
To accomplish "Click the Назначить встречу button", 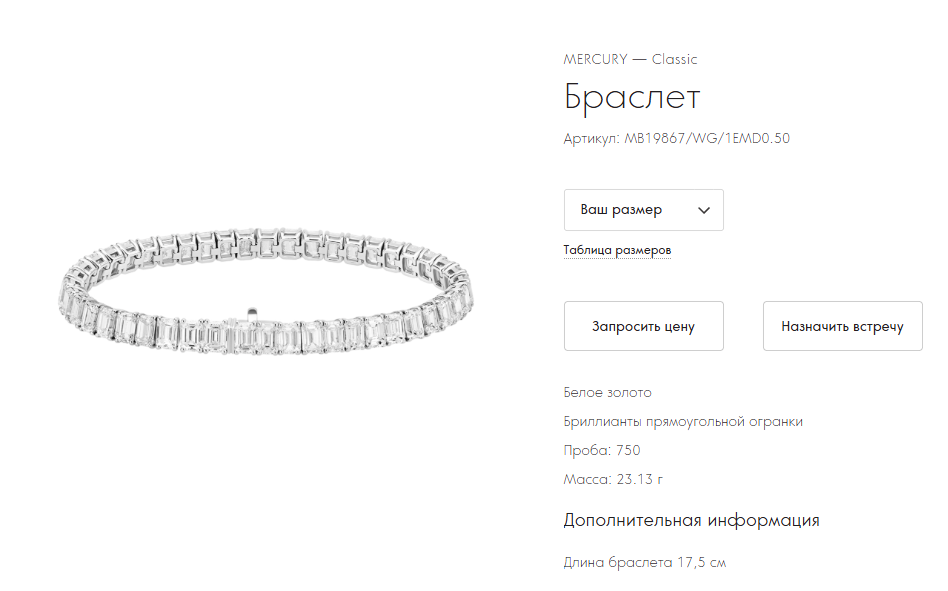I will [x=842, y=326].
